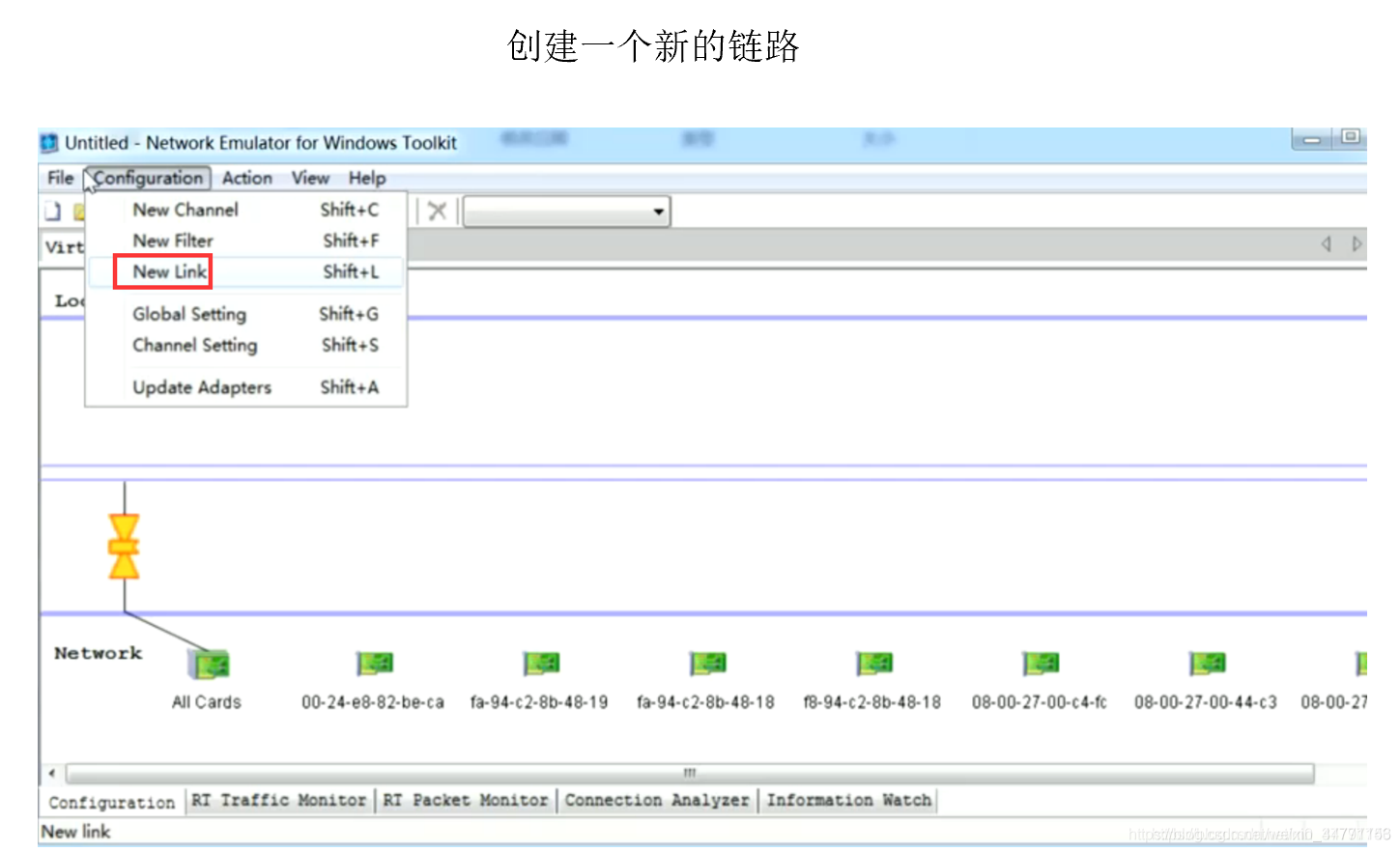Switch to the Configuration tab
The image size is (1400, 852).
click(x=112, y=802)
